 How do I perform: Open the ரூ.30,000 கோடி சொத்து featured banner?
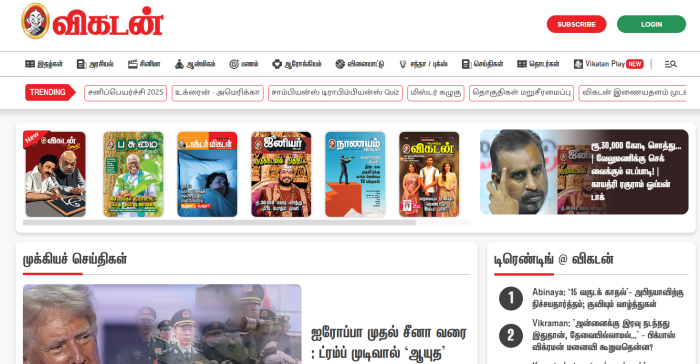pos(584,172)
